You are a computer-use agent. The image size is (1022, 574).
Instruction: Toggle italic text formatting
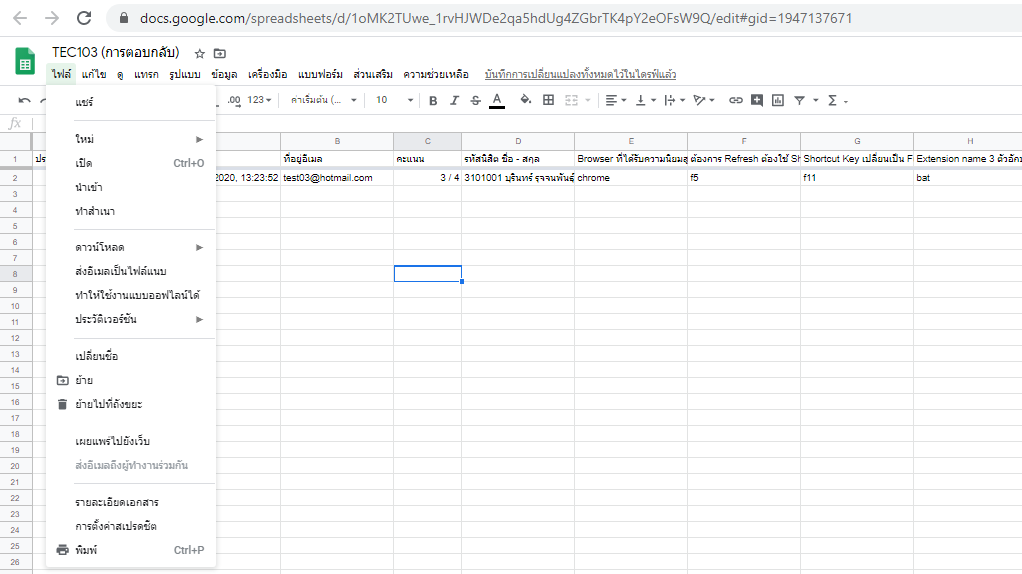click(454, 100)
